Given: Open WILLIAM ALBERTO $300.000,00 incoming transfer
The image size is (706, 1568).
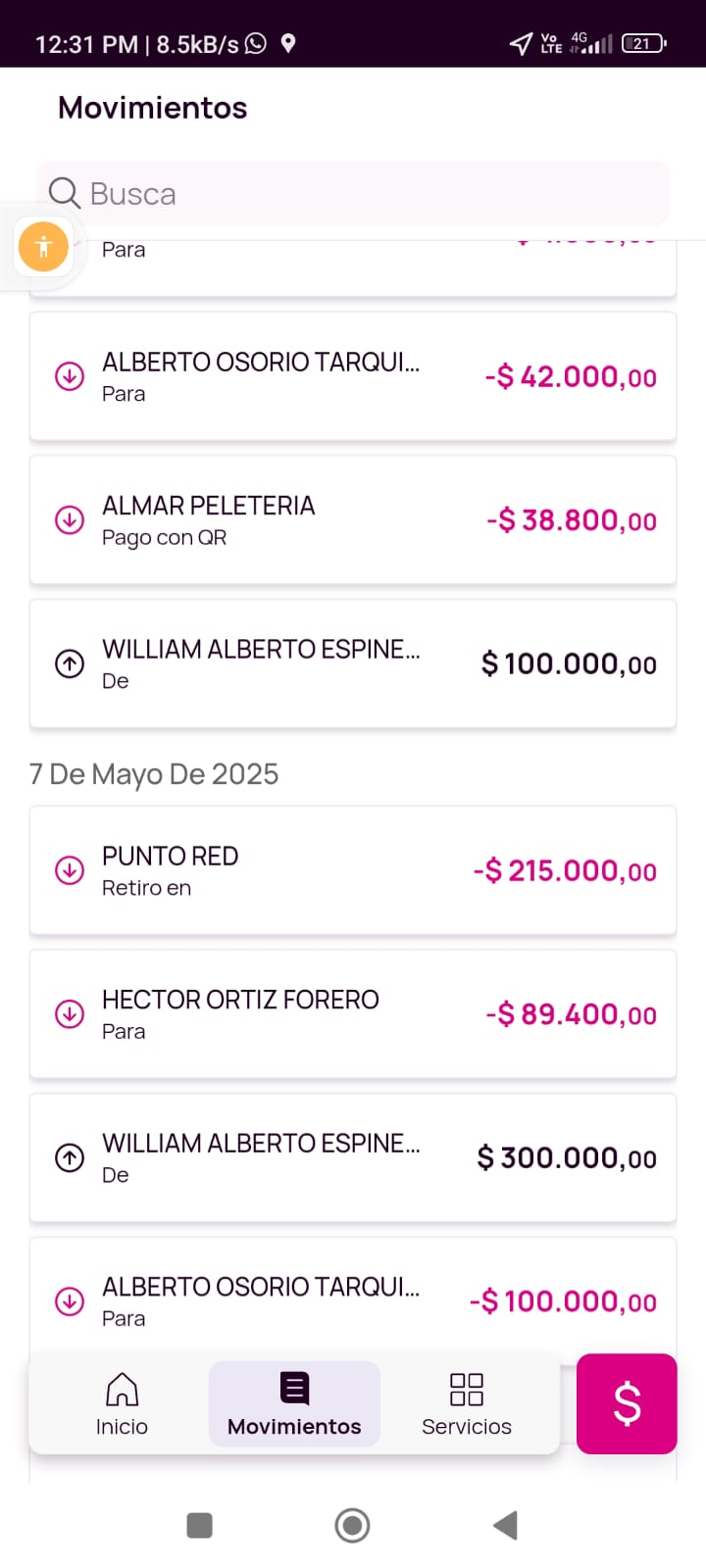Looking at the screenshot, I should point(353,1157).
